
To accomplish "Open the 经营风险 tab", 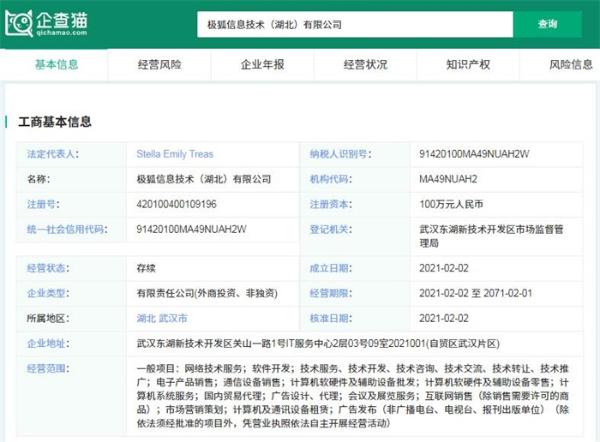I will pyautogui.click(x=160, y=65).
